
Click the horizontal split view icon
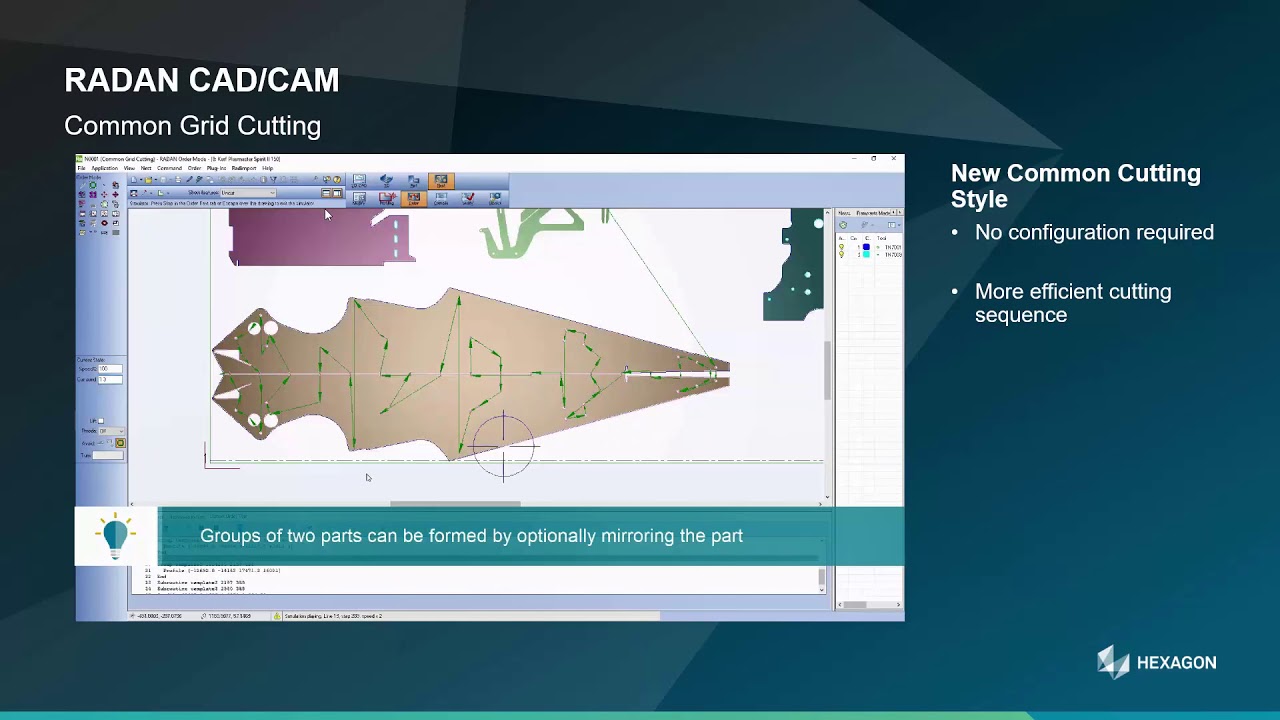pyautogui.click(x=326, y=193)
